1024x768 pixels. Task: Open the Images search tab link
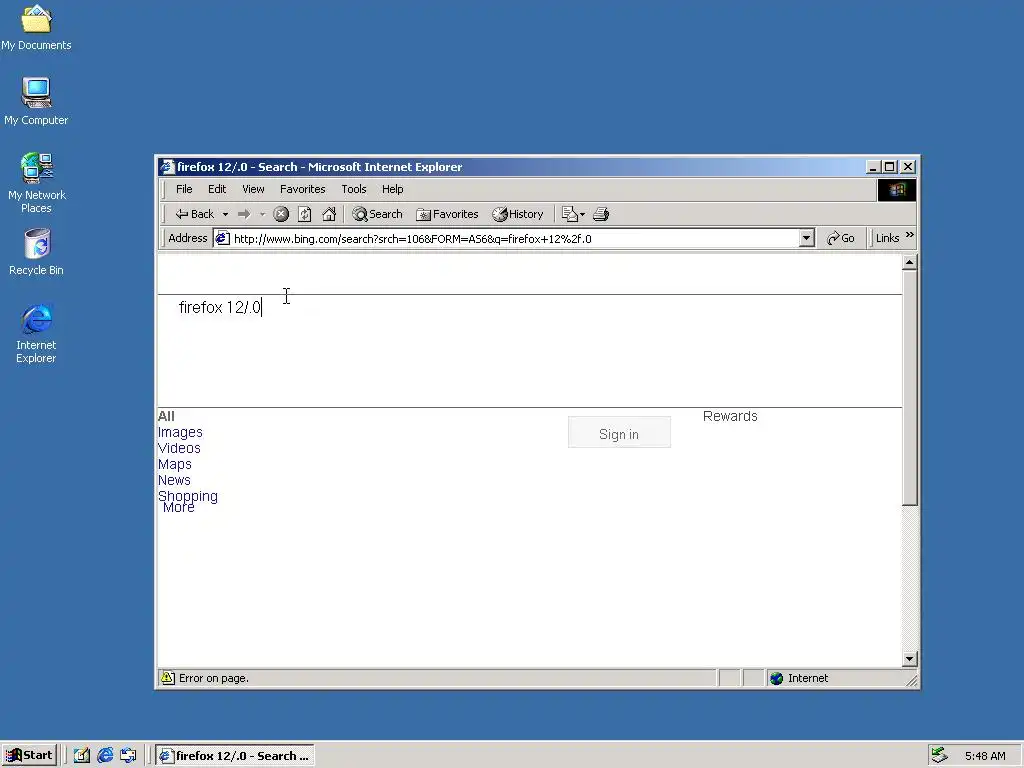coord(180,432)
